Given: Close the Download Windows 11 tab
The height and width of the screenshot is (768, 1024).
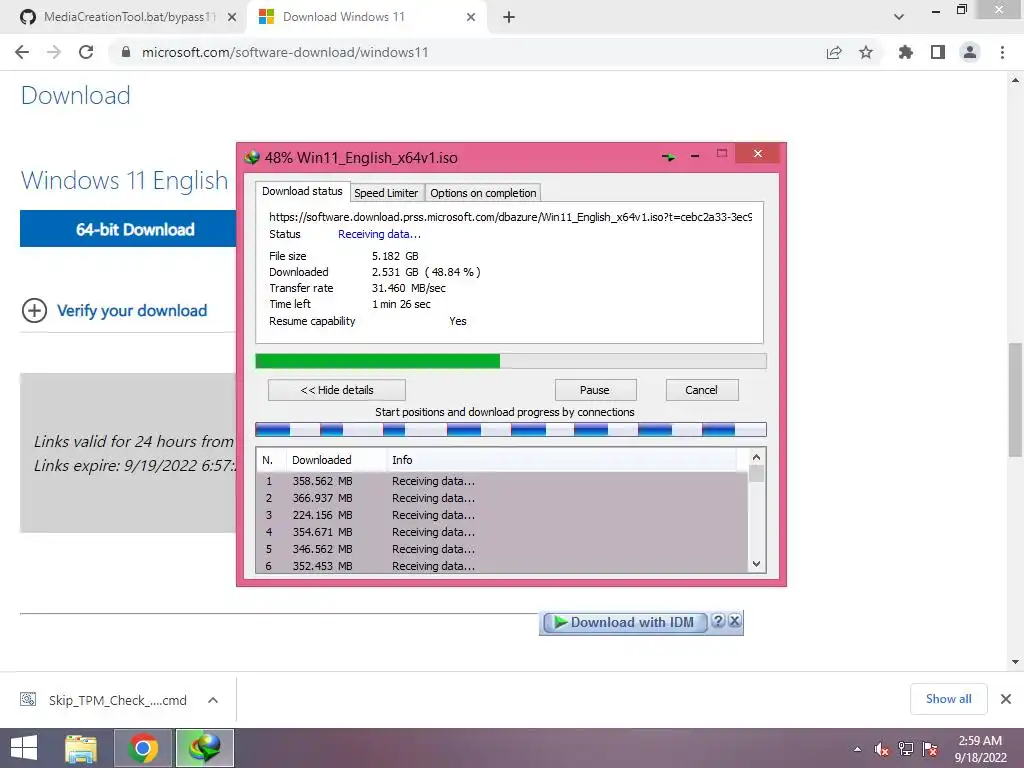Looking at the screenshot, I should pos(471,17).
